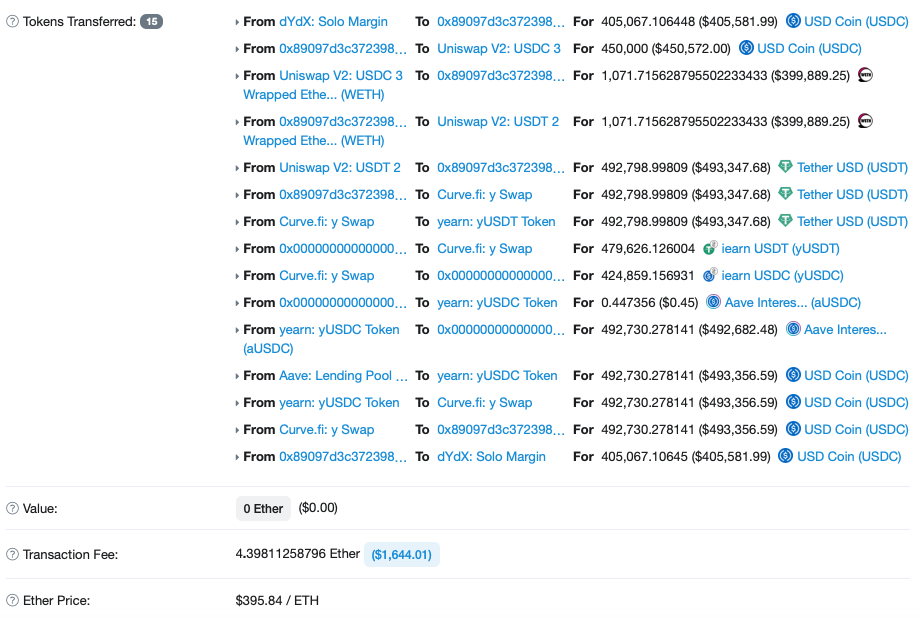
Task: Click the Aave aUSDC icon beside 0.447356
Action: point(713,302)
